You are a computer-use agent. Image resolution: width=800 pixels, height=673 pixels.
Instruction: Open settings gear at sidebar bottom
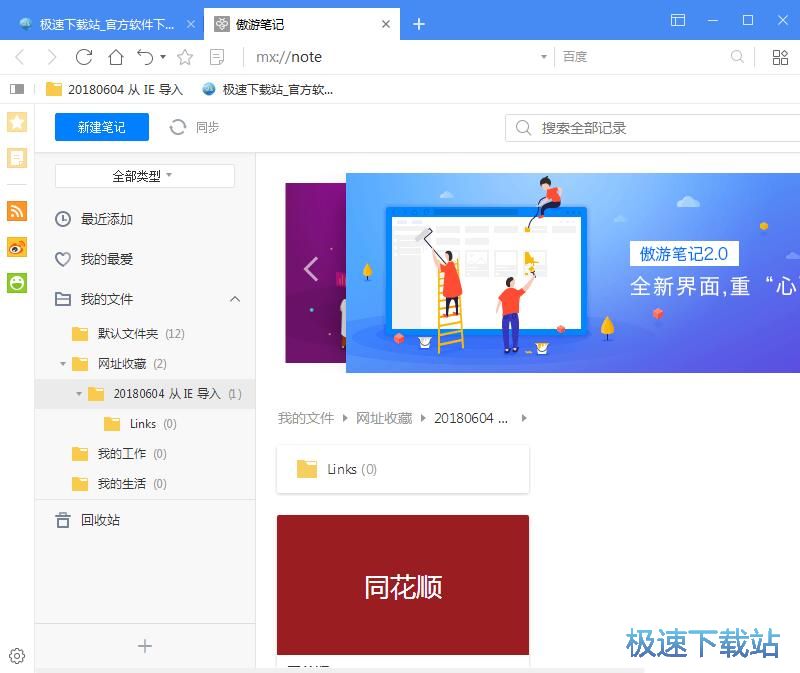click(17, 656)
